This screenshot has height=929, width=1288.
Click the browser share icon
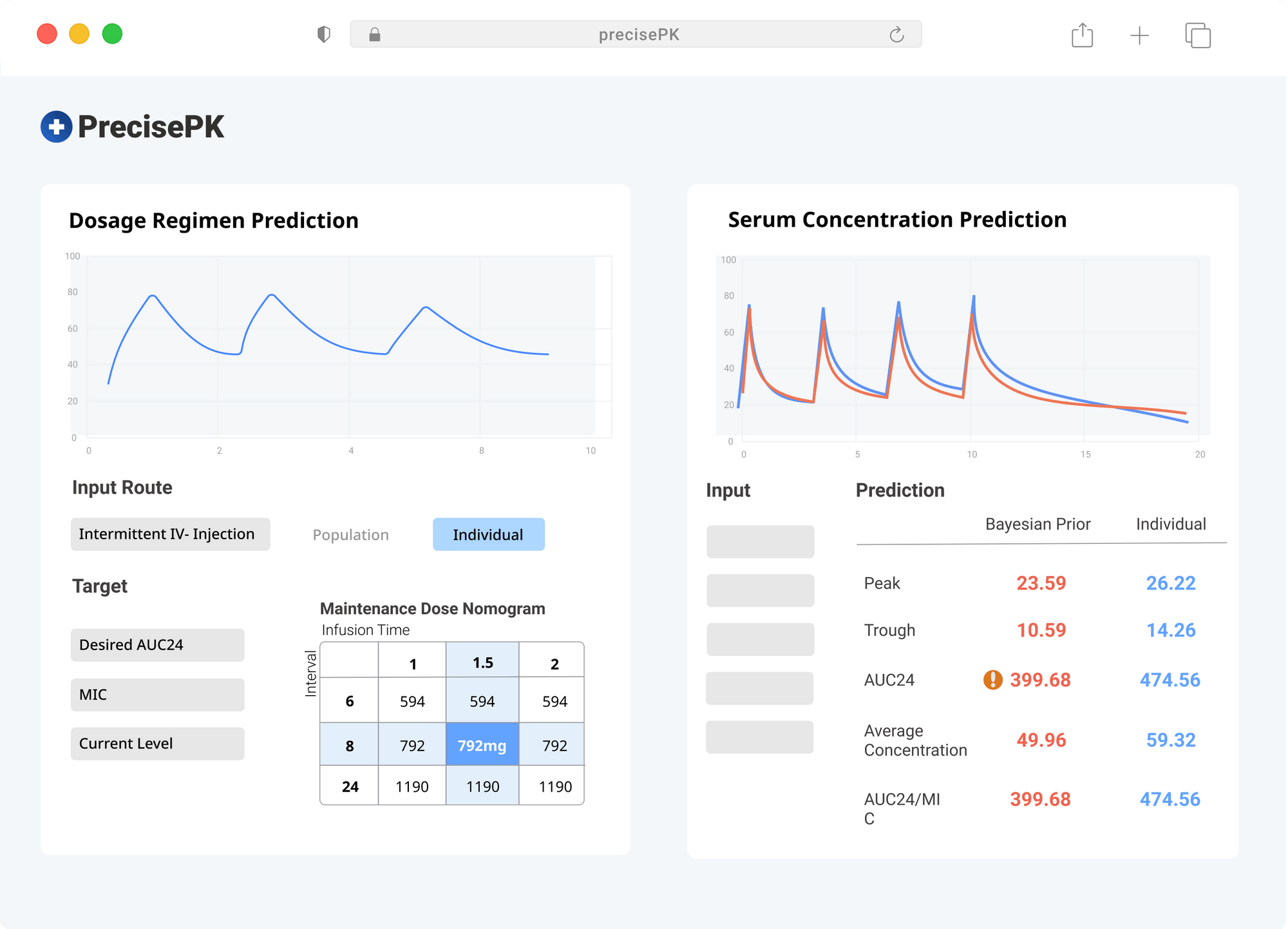[1082, 35]
